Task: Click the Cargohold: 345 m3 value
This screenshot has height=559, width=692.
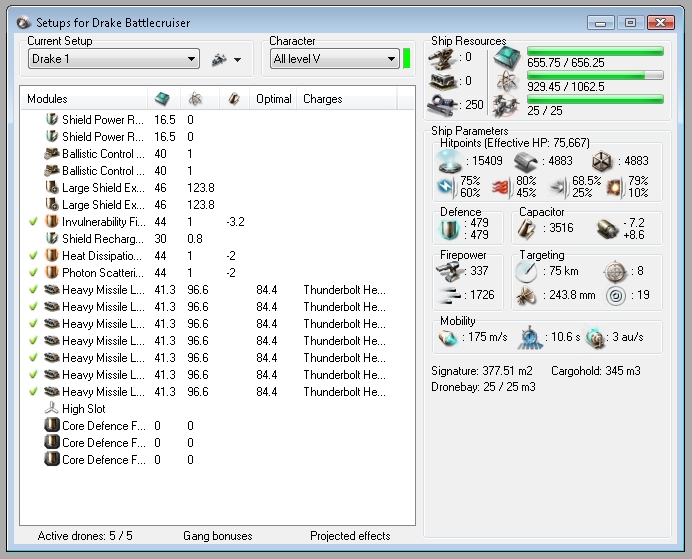Action: [595, 371]
